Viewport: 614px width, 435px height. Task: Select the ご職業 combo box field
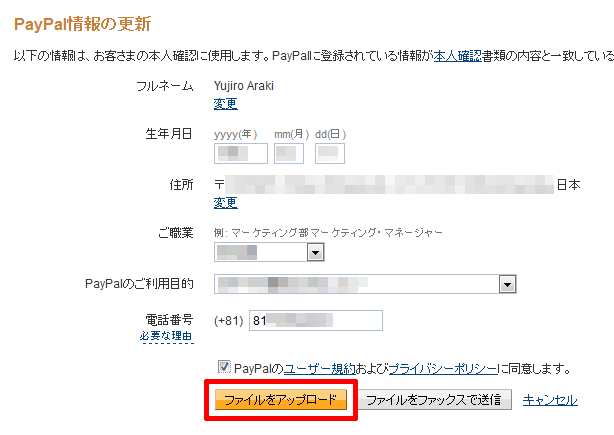pos(269,252)
